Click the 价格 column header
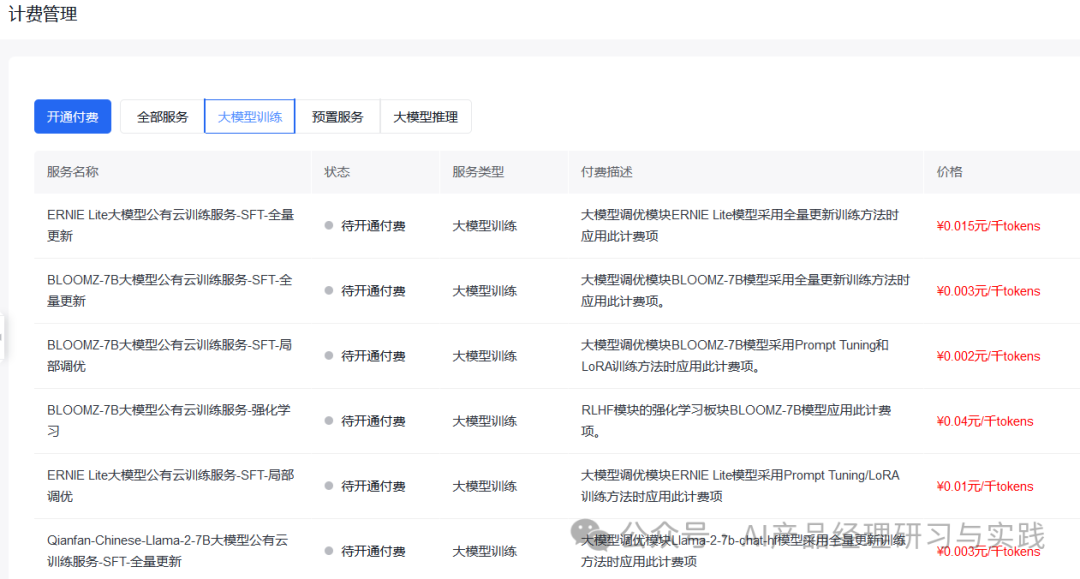1080x579 pixels. tap(949, 172)
